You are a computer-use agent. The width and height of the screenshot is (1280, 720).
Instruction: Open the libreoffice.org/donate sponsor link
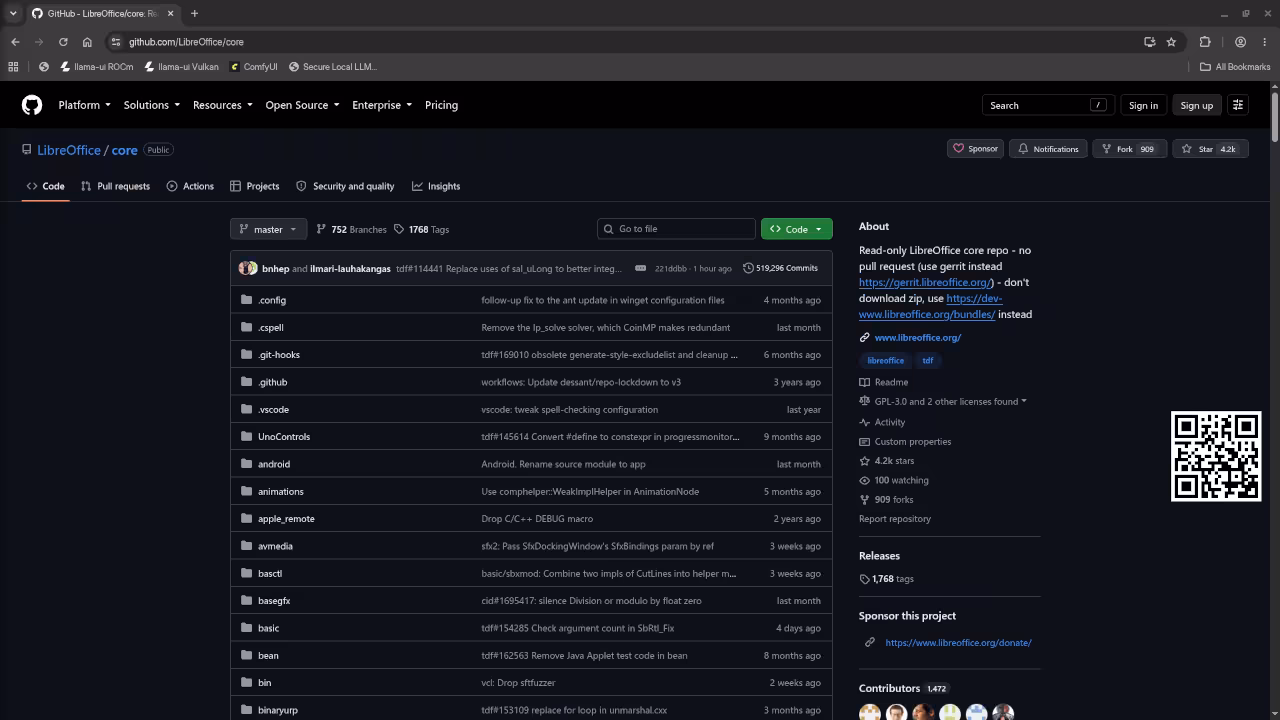[958, 642]
